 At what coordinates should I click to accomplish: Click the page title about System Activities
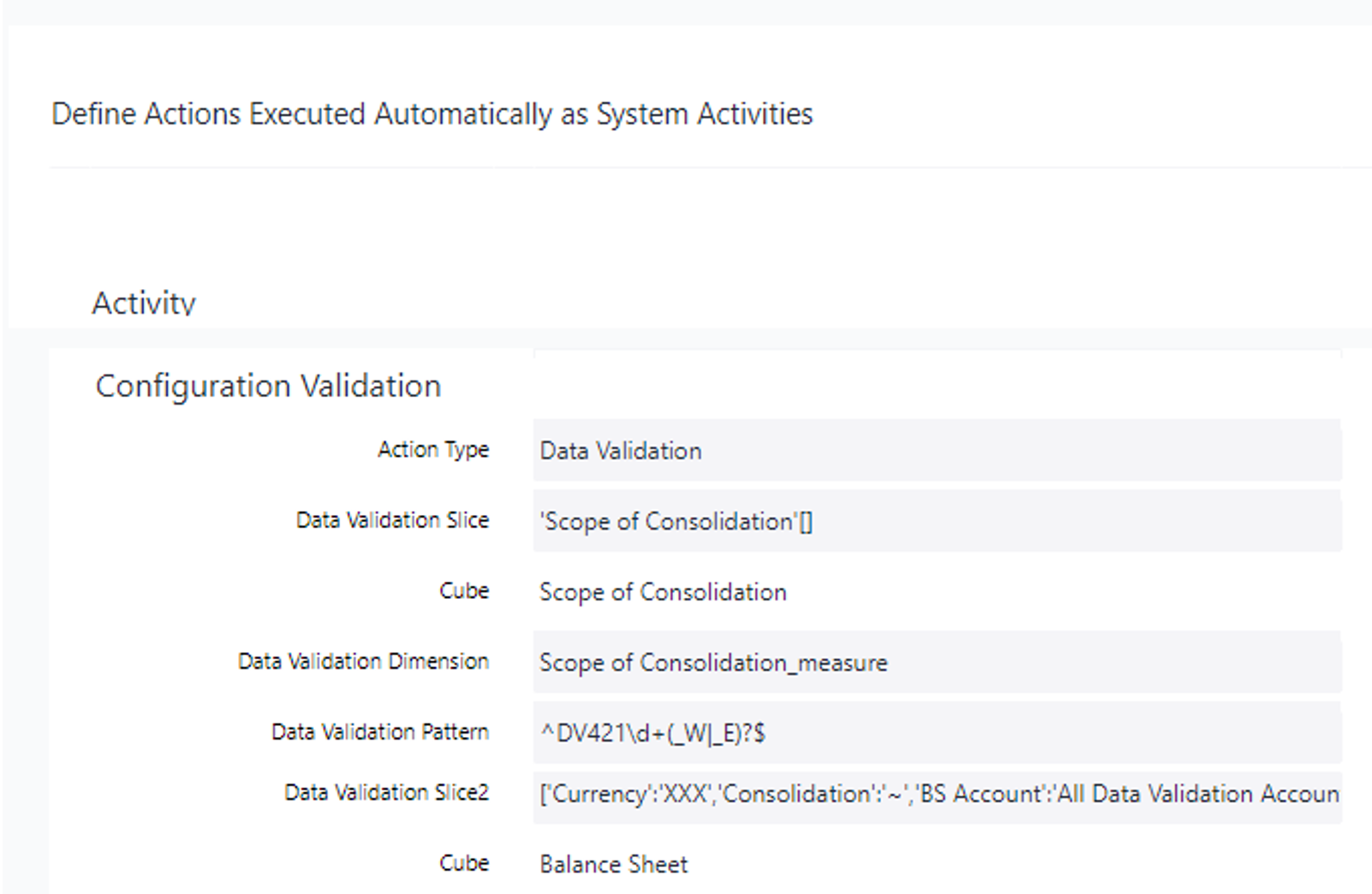(x=431, y=113)
